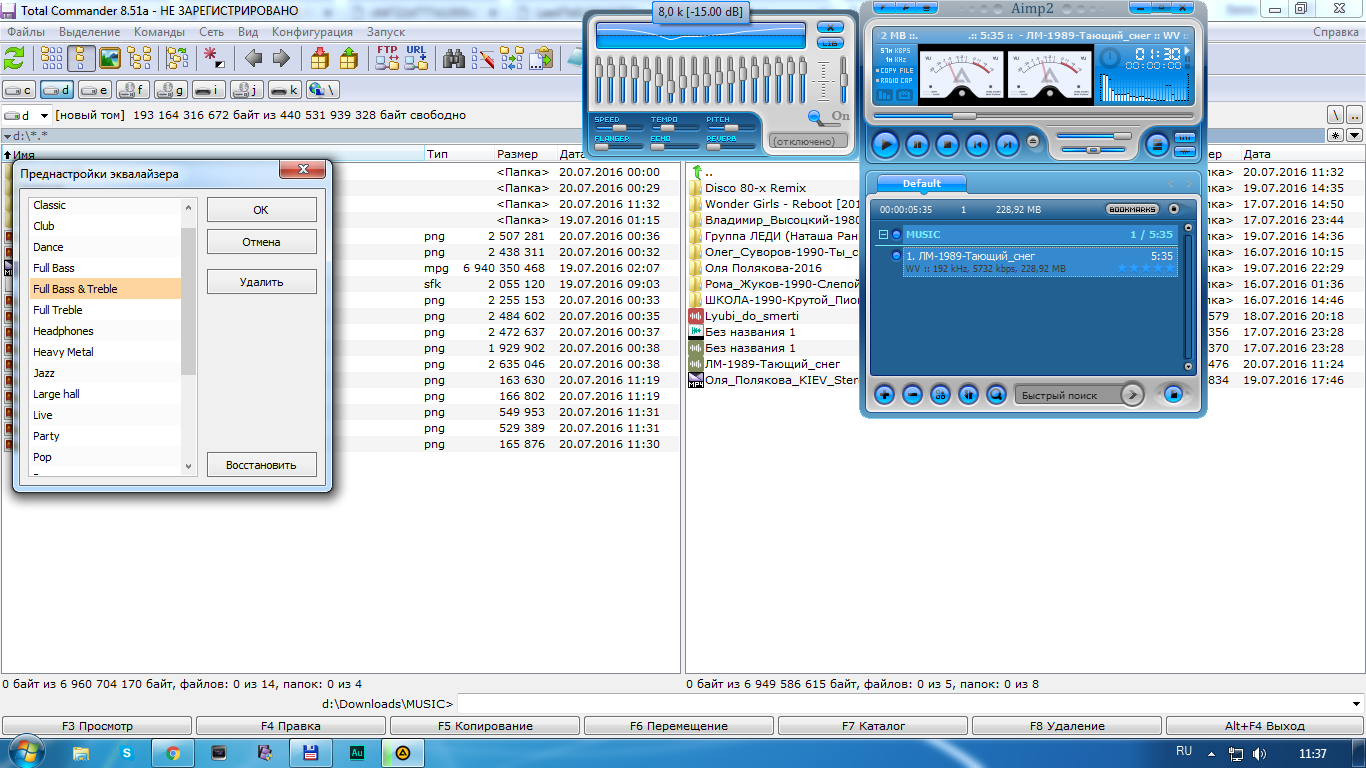This screenshot has height=768, width=1366.
Task: Click Next track button in Aimp2
Action: click(1007, 145)
